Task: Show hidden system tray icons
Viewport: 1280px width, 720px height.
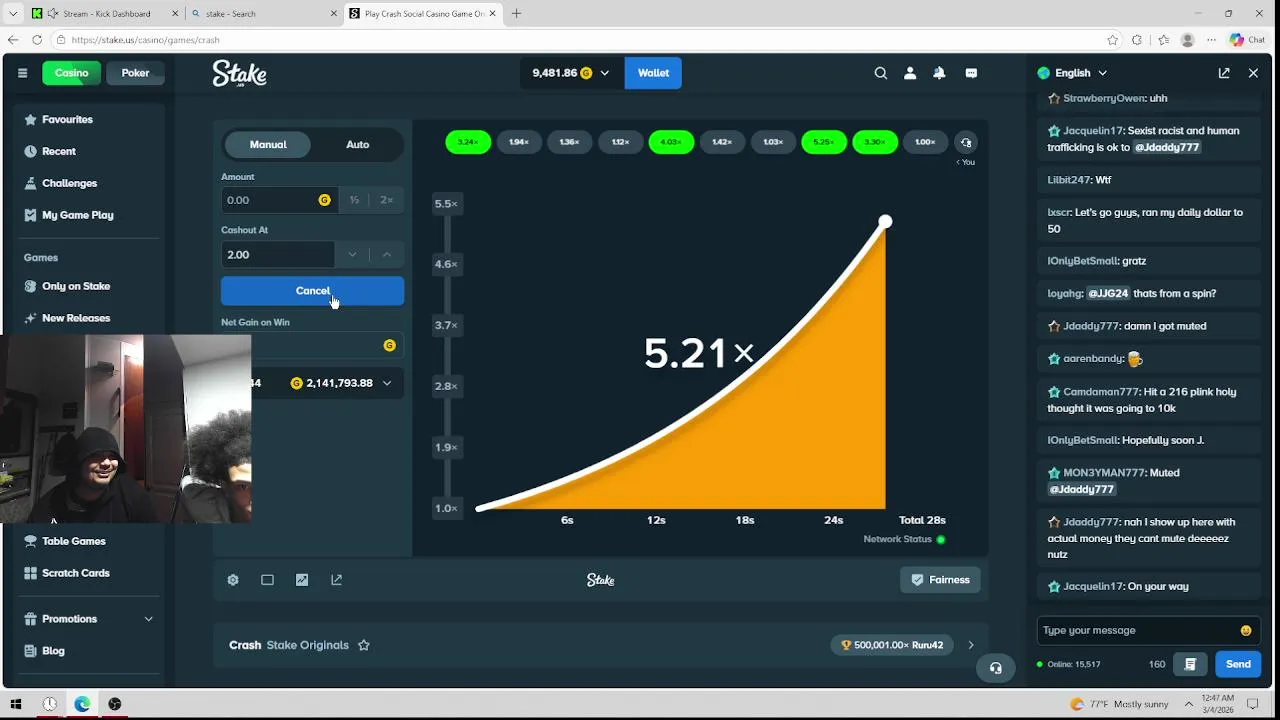Action: coord(1188,704)
